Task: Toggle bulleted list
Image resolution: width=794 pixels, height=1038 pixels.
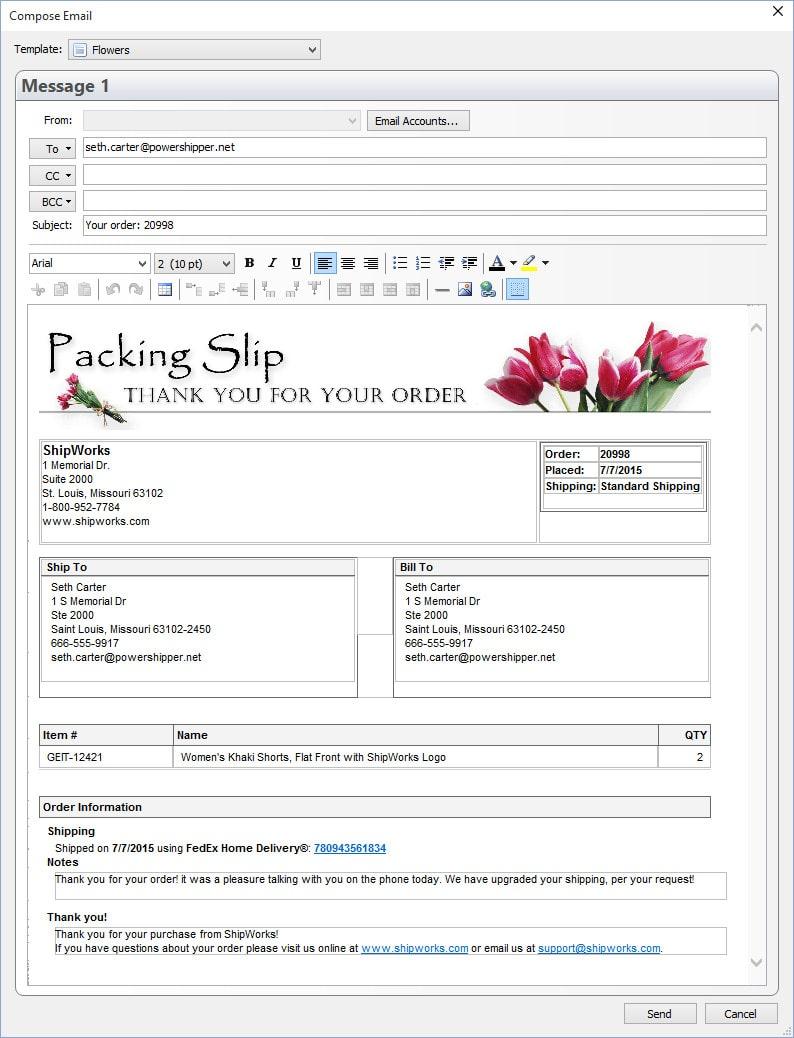Action: [x=399, y=263]
